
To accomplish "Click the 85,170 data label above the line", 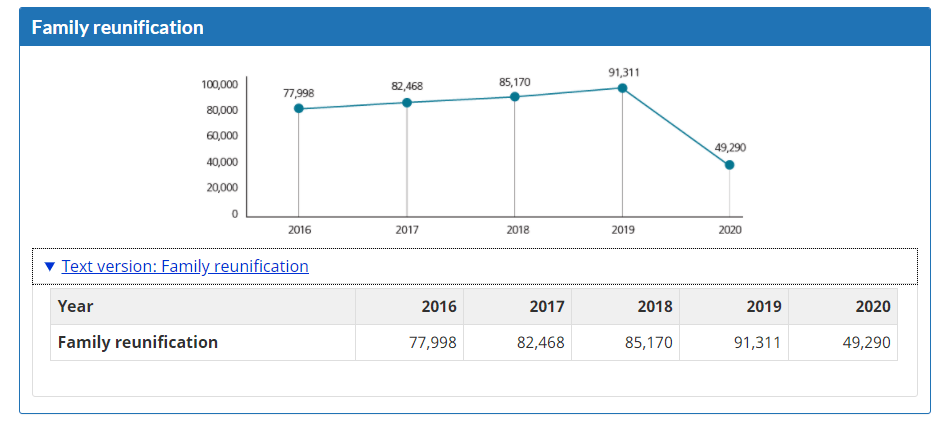I will pyautogui.click(x=514, y=81).
